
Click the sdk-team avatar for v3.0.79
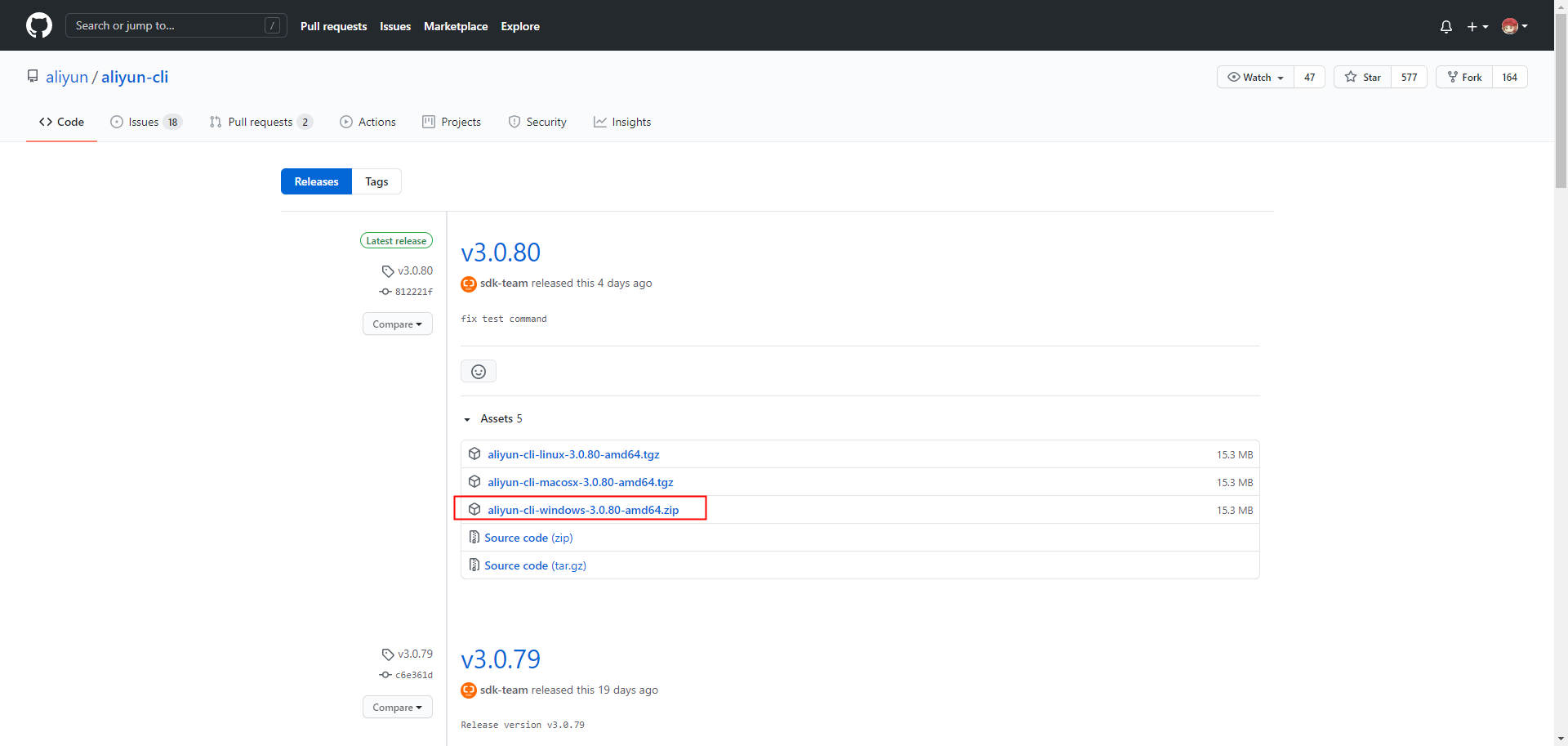pyautogui.click(x=469, y=690)
